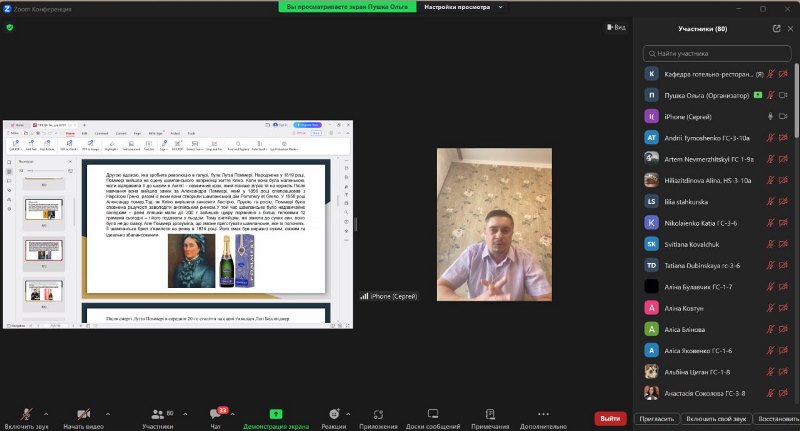Viewport: 800px width, 431px height.
Task: Click Пригласить button
Action: [x=656, y=419]
